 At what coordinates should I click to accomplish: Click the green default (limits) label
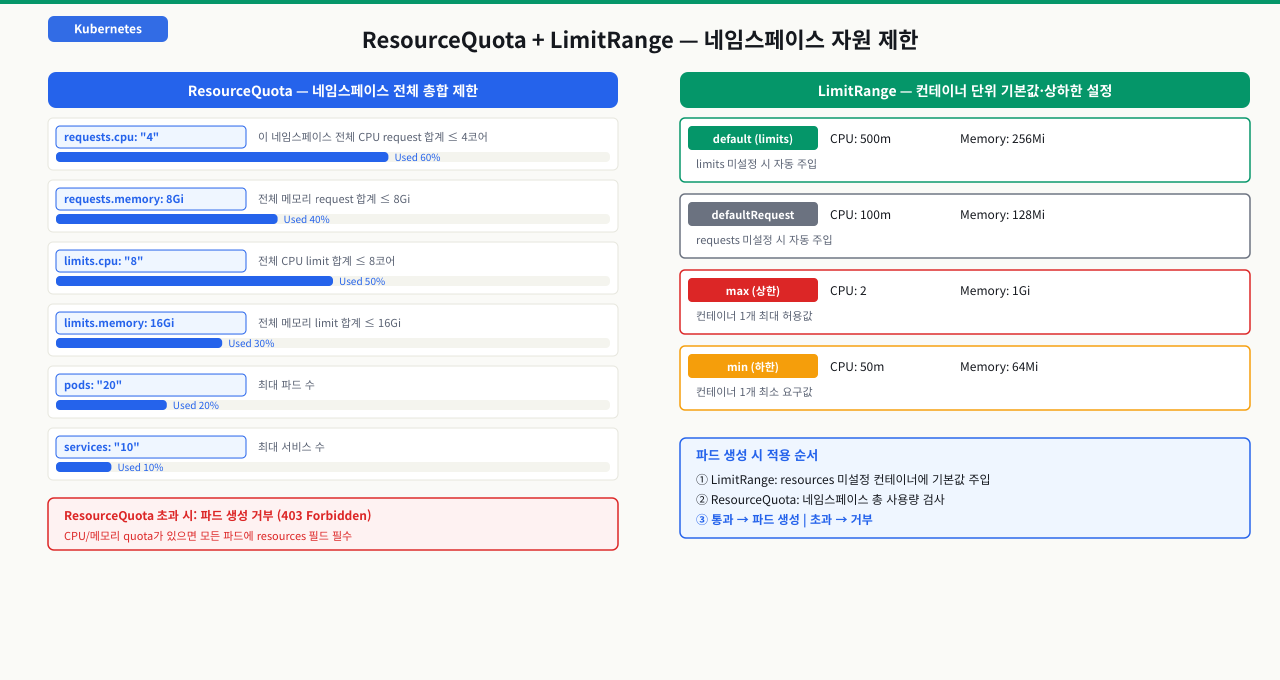click(753, 138)
